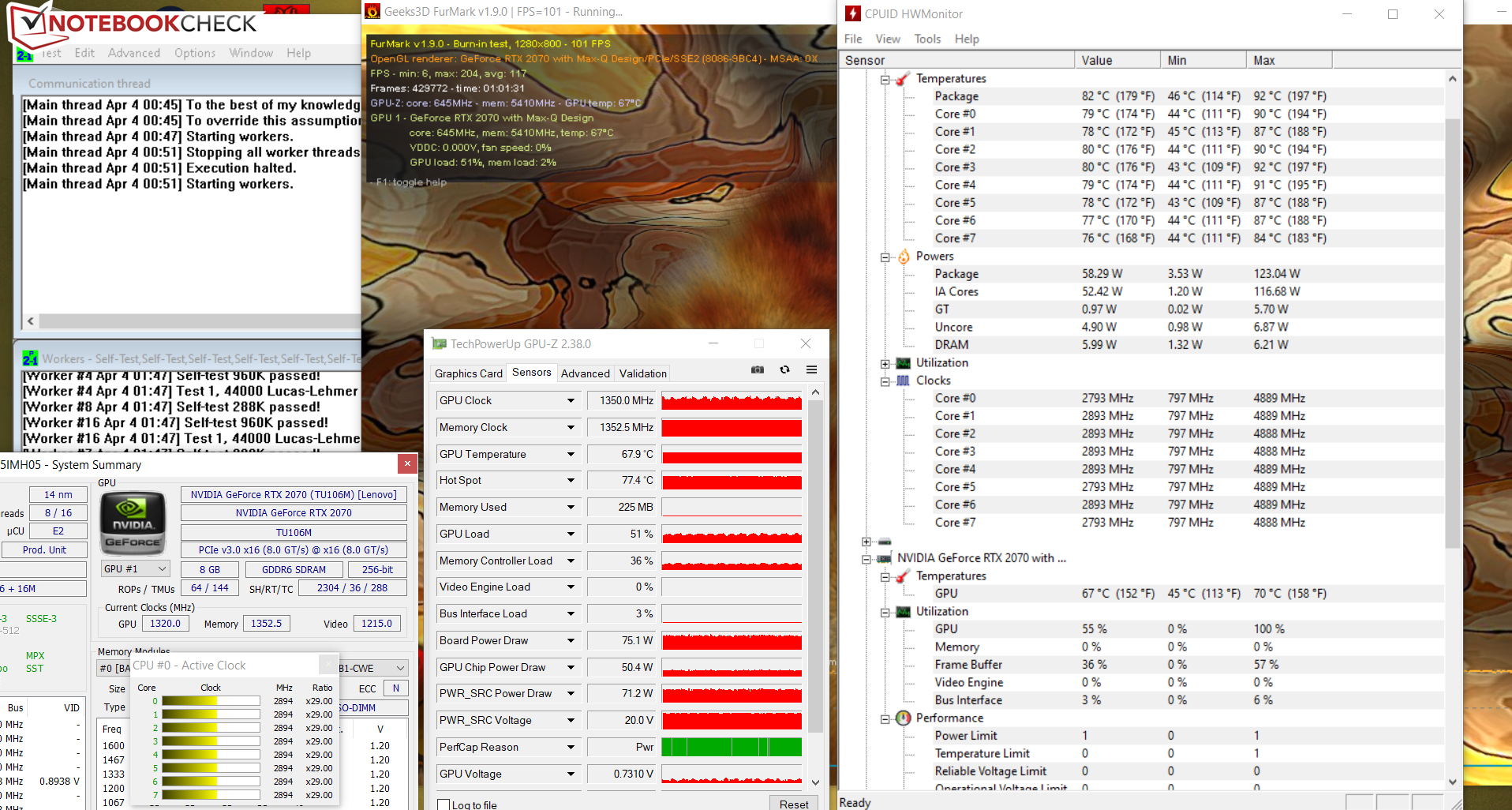Click the NVIDIA GeForce logo in System Summary
This screenshot has height=810, width=1512.
(133, 523)
